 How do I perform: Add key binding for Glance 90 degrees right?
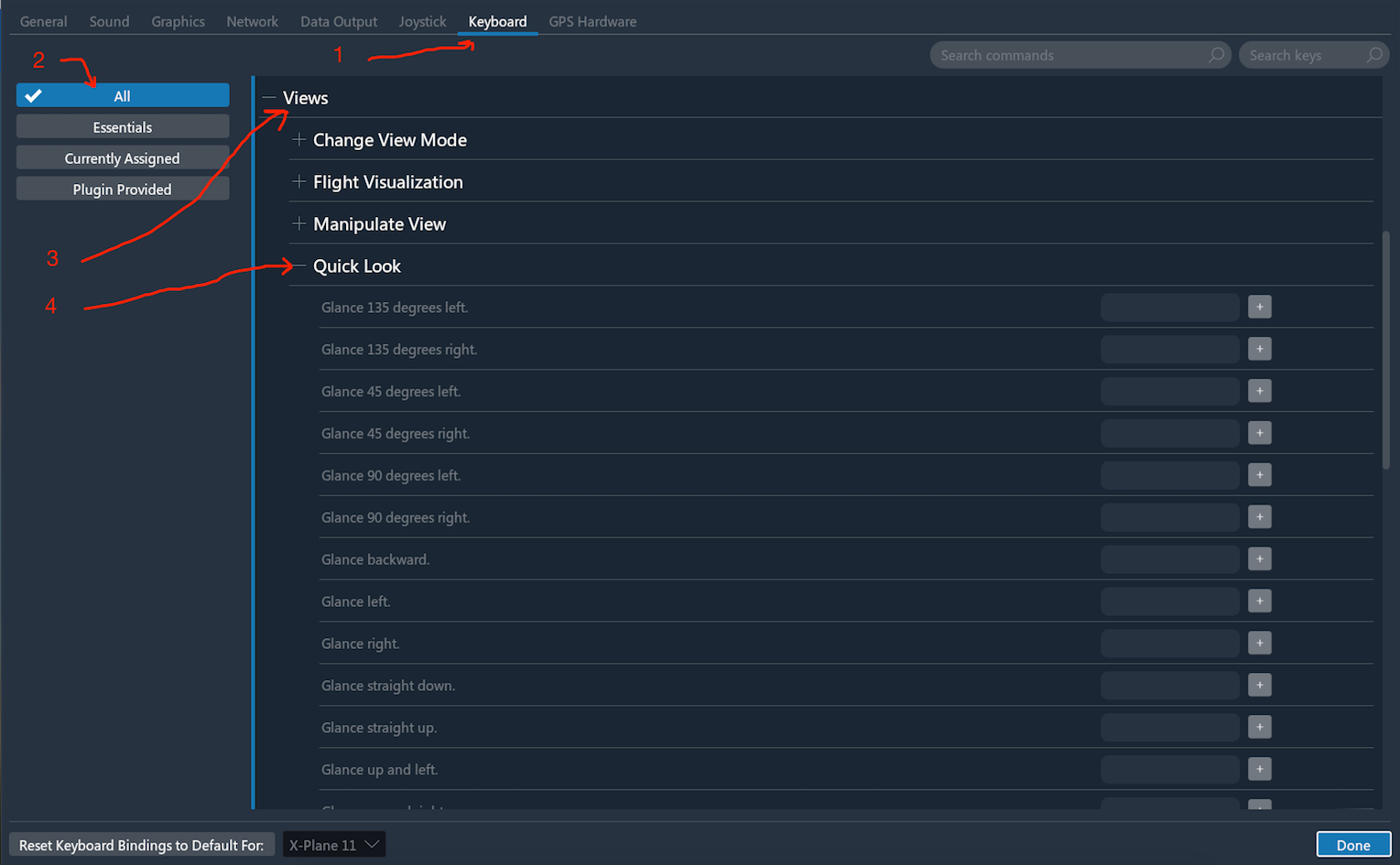tap(1260, 517)
